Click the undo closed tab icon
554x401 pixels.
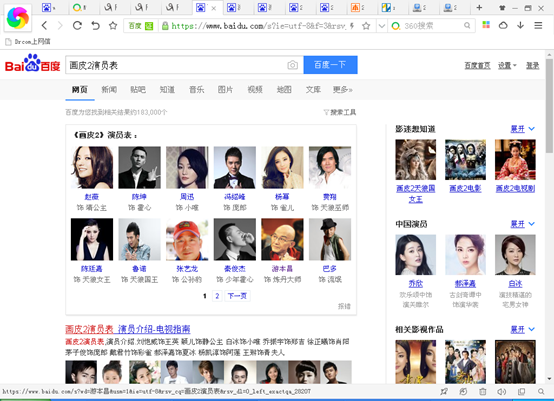[95, 25]
